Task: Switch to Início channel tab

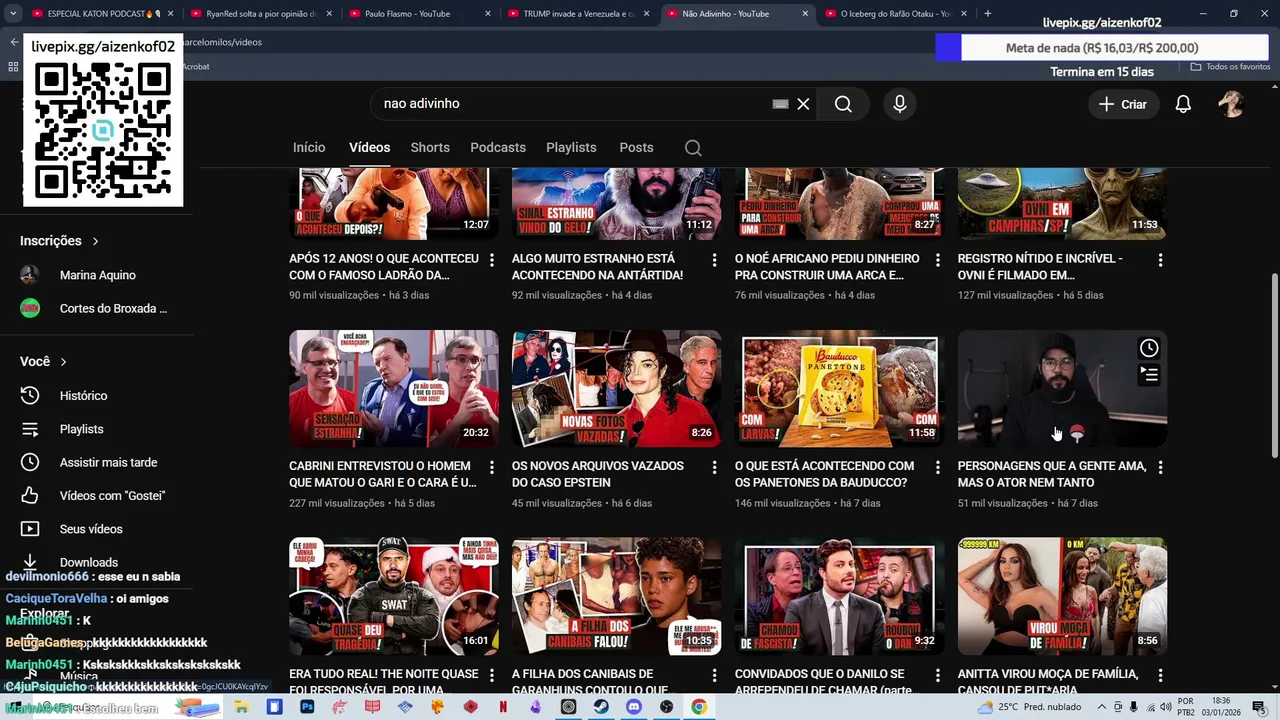Action: point(309,148)
